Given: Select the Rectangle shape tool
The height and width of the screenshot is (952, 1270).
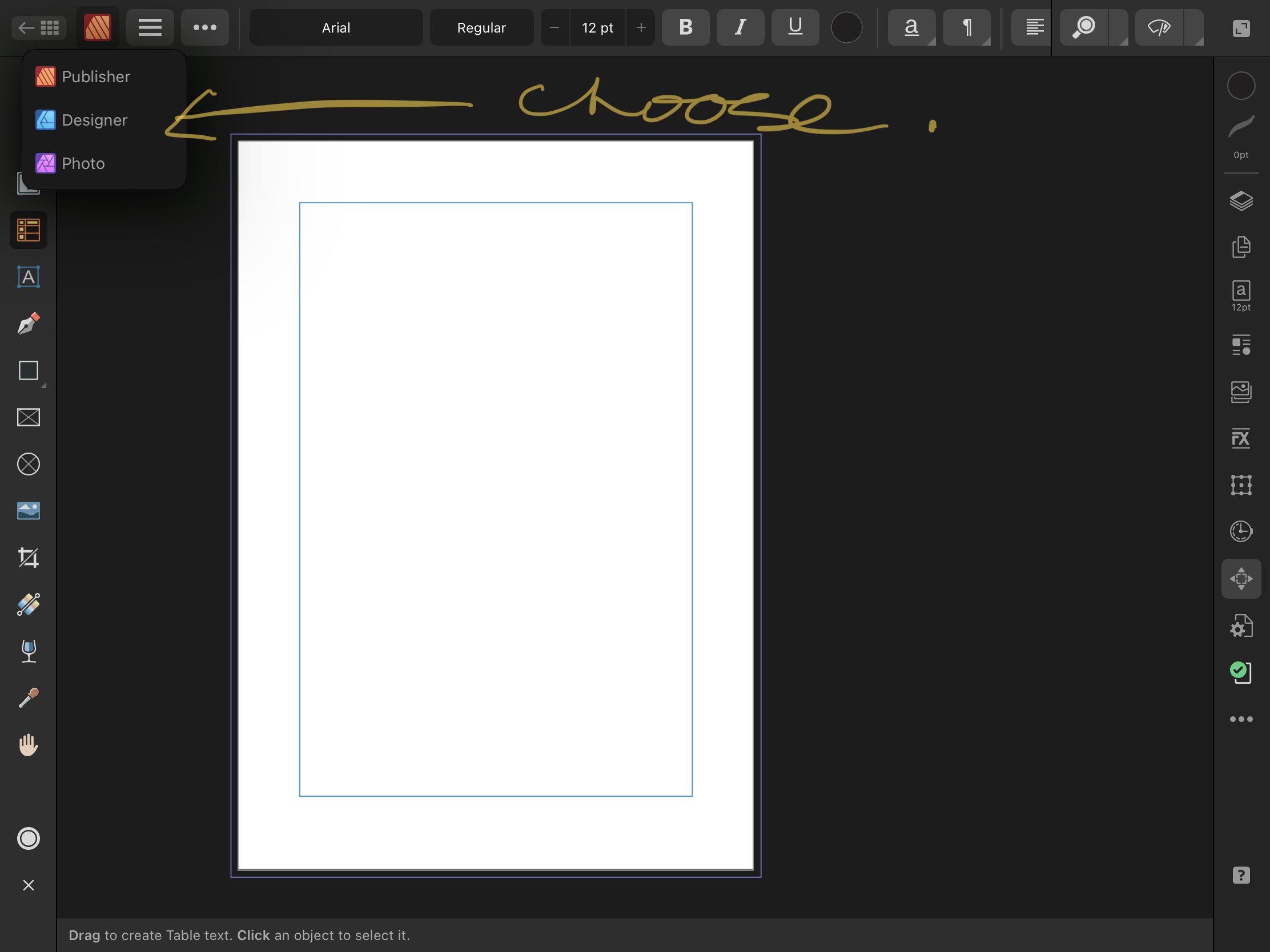Looking at the screenshot, I should pos(28,371).
